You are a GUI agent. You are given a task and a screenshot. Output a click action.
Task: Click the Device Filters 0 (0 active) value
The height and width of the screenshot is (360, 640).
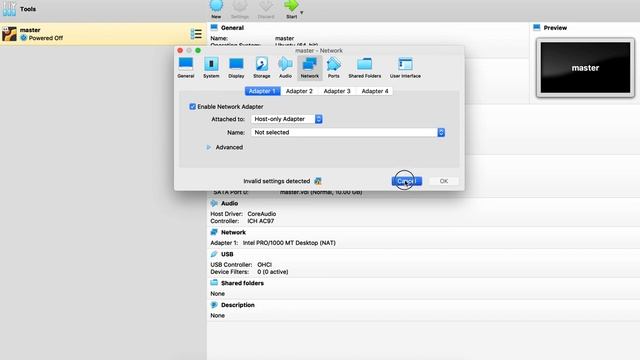(x=273, y=272)
